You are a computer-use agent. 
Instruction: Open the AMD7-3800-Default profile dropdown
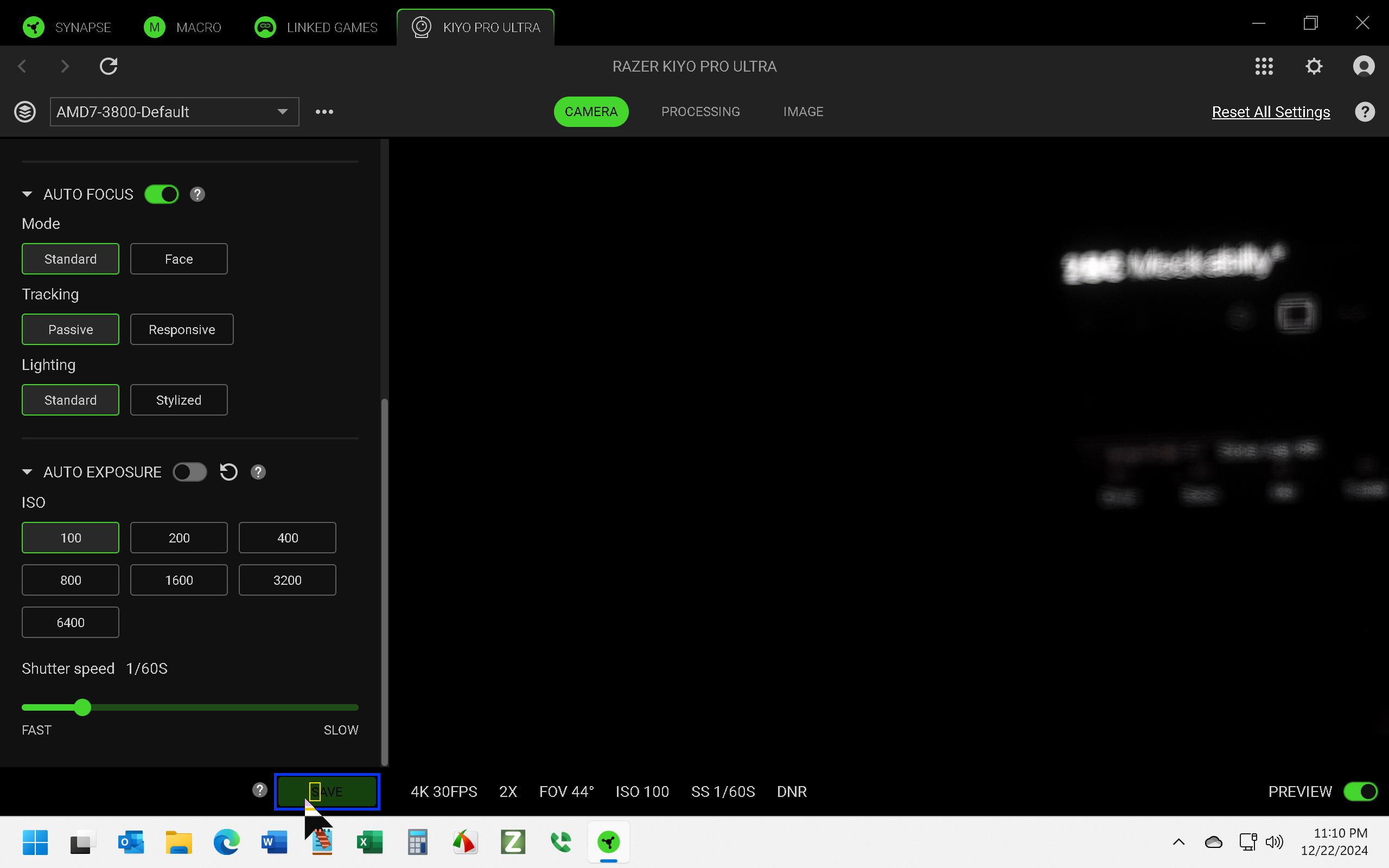pyautogui.click(x=175, y=112)
